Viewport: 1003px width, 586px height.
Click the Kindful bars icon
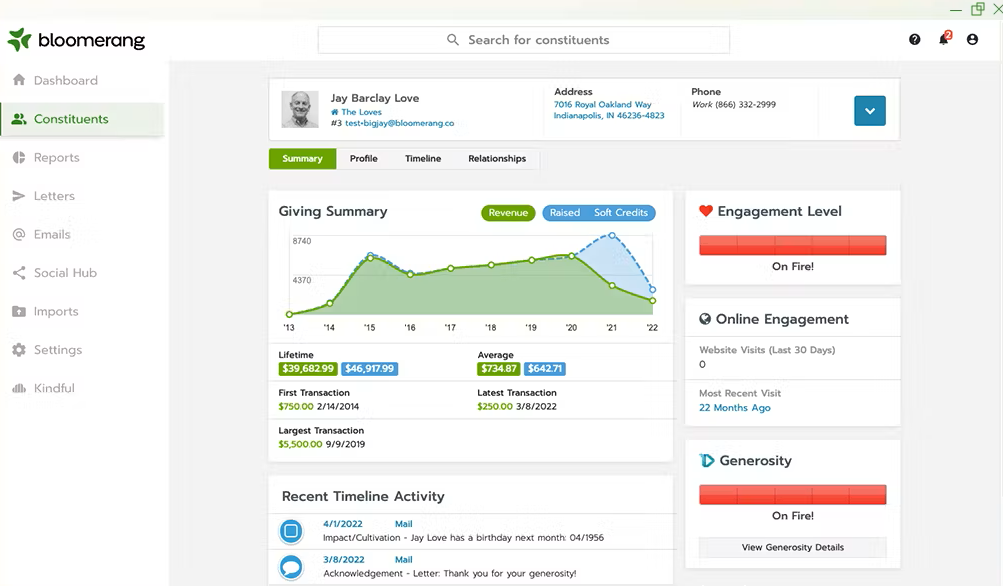pyautogui.click(x=19, y=388)
